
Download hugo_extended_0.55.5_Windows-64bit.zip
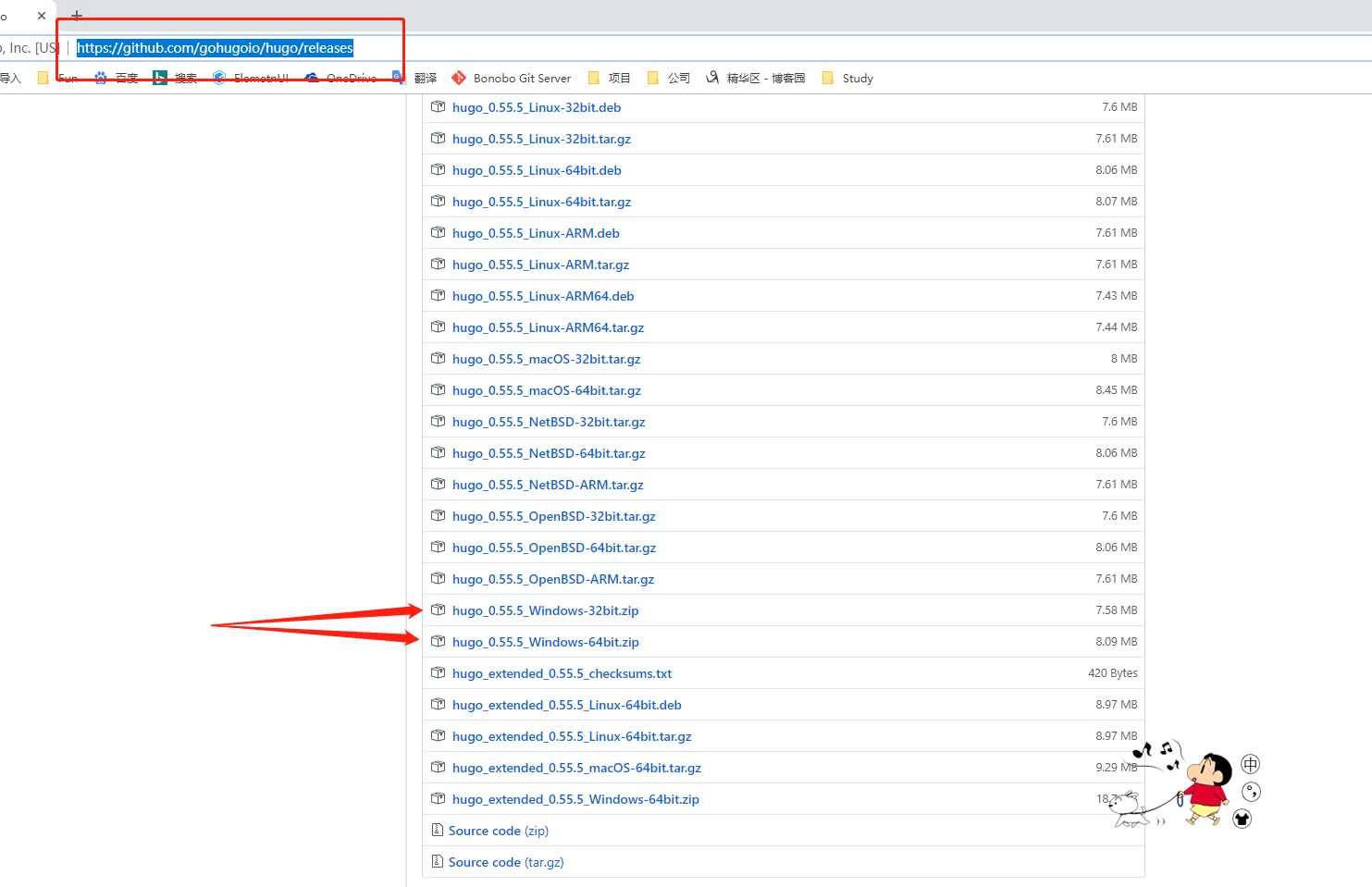point(575,799)
